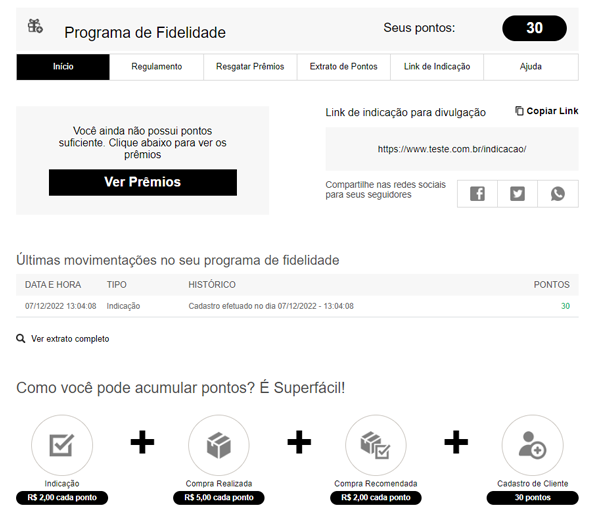The width and height of the screenshot is (600, 517).
Task: Share the referral link on Twitter
Action: point(517,194)
